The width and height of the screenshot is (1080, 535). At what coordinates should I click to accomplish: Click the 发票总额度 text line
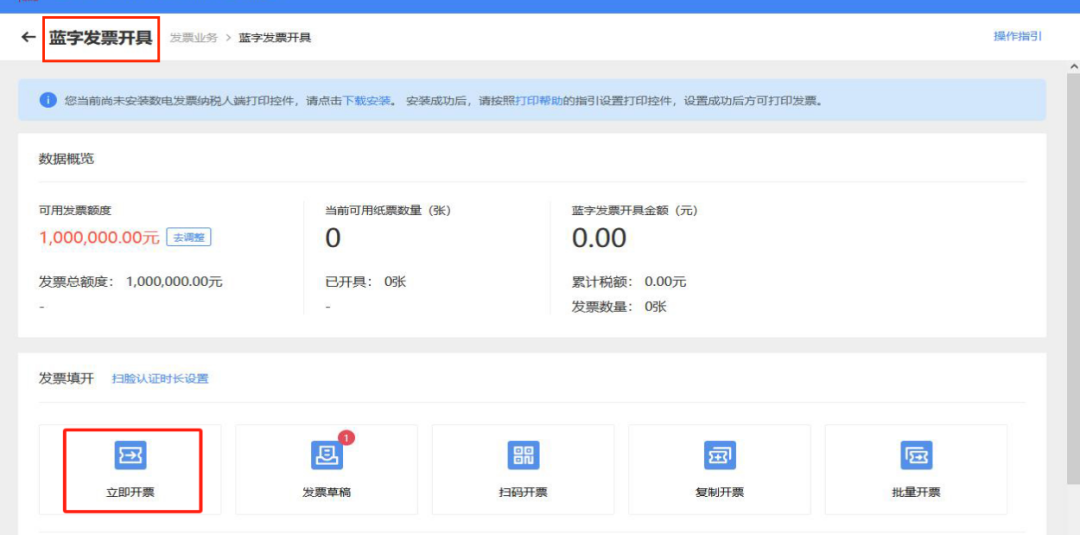131,282
